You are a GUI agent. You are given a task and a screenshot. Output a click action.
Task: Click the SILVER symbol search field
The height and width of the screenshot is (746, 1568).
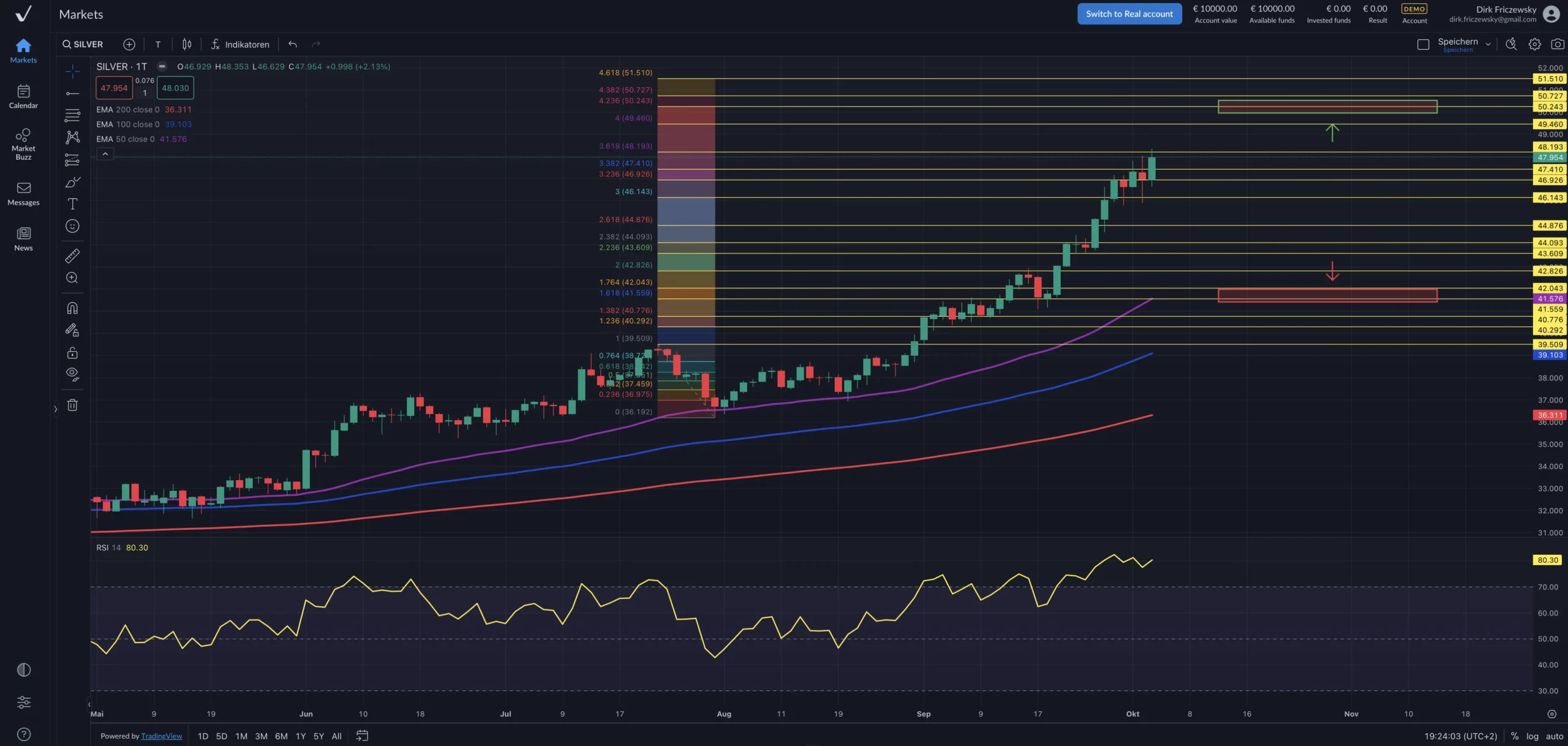pyautogui.click(x=83, y=44)
